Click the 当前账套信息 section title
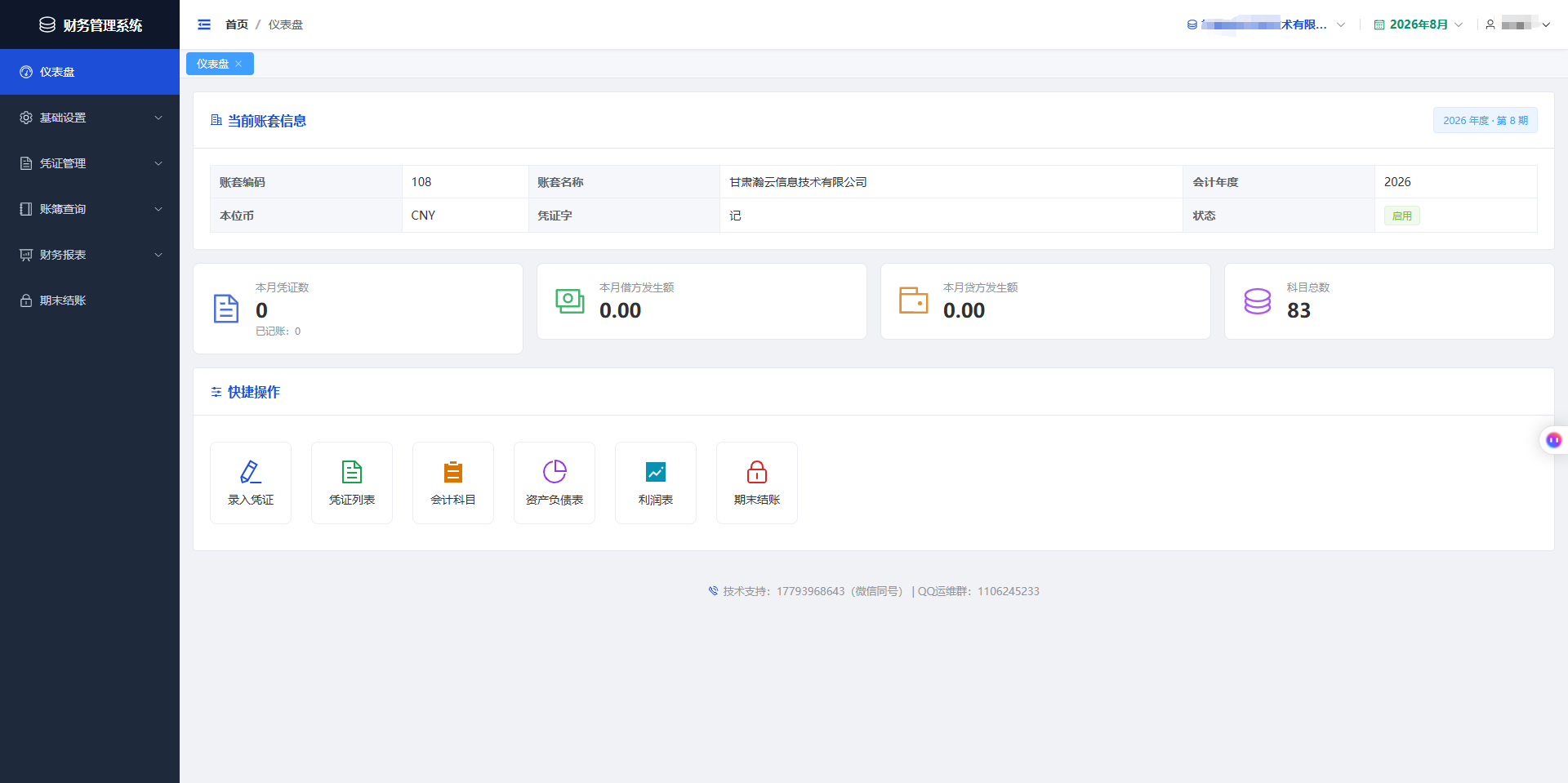Viewport: 1568px width, 783px height. 267,121
